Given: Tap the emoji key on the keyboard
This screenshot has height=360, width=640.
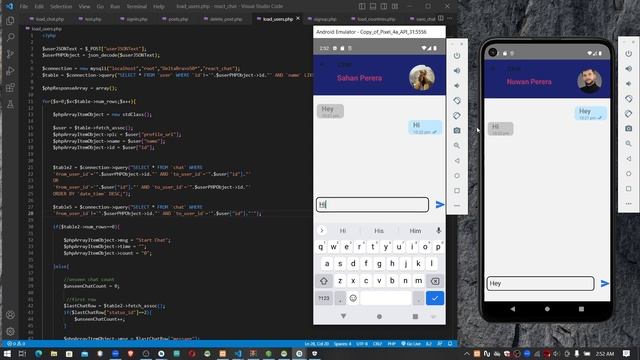Looking at the screenshot, I should pos(353,298).
